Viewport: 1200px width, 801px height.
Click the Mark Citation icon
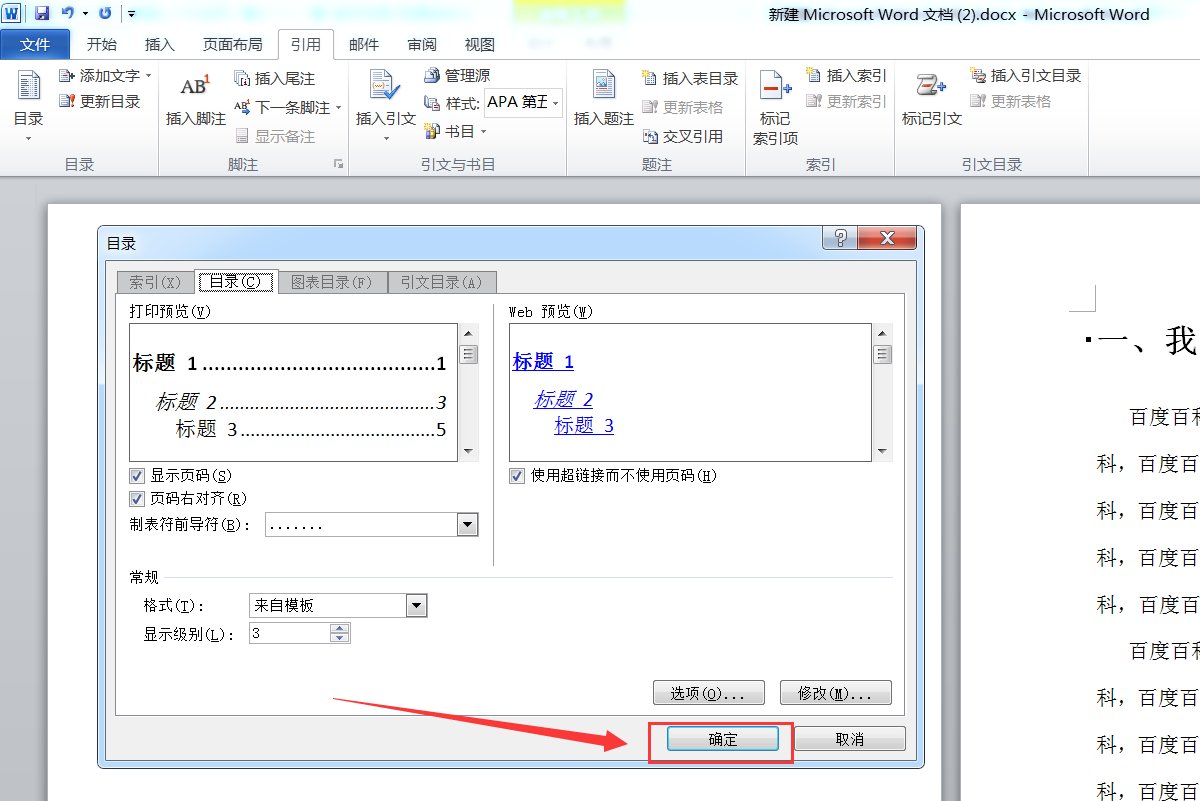tap(931, 86)
